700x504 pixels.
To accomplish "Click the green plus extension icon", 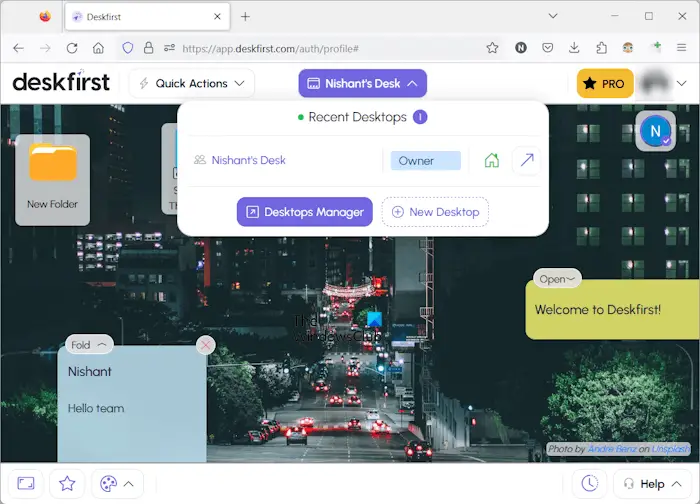I will click(656, 46).
